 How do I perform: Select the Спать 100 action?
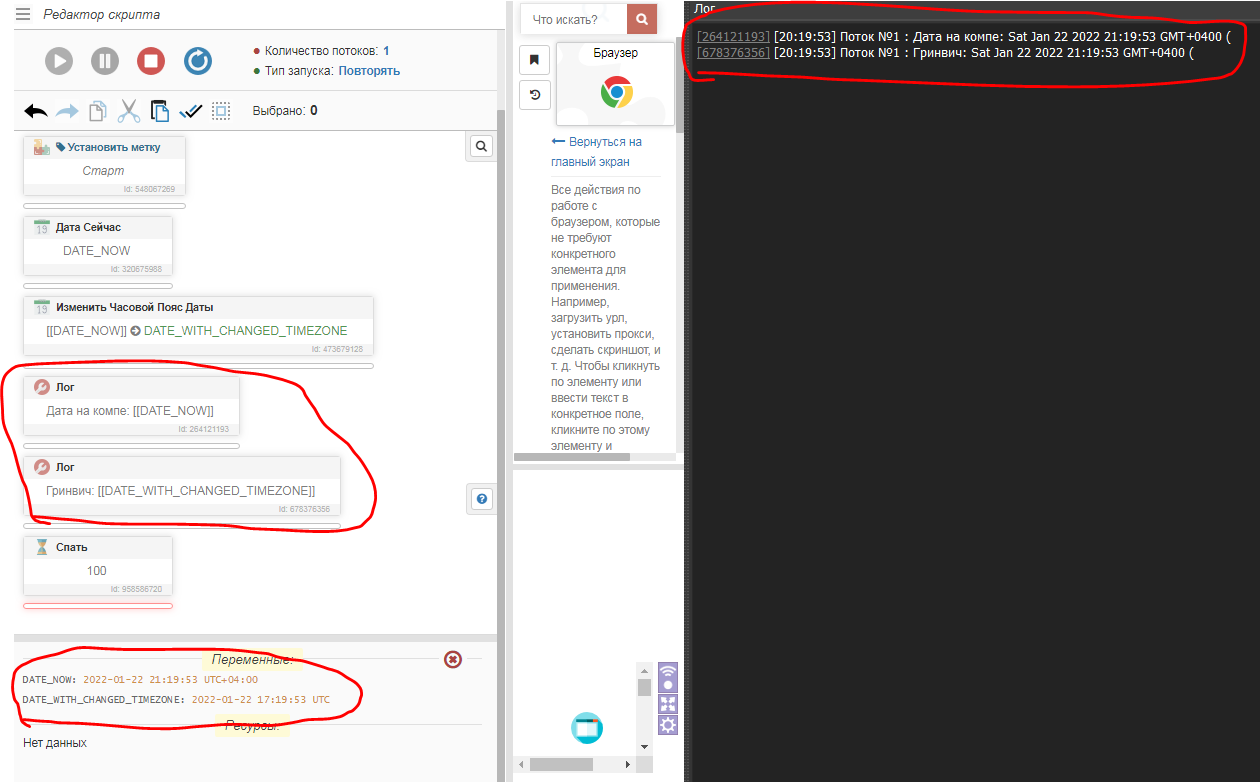[97, 566]
